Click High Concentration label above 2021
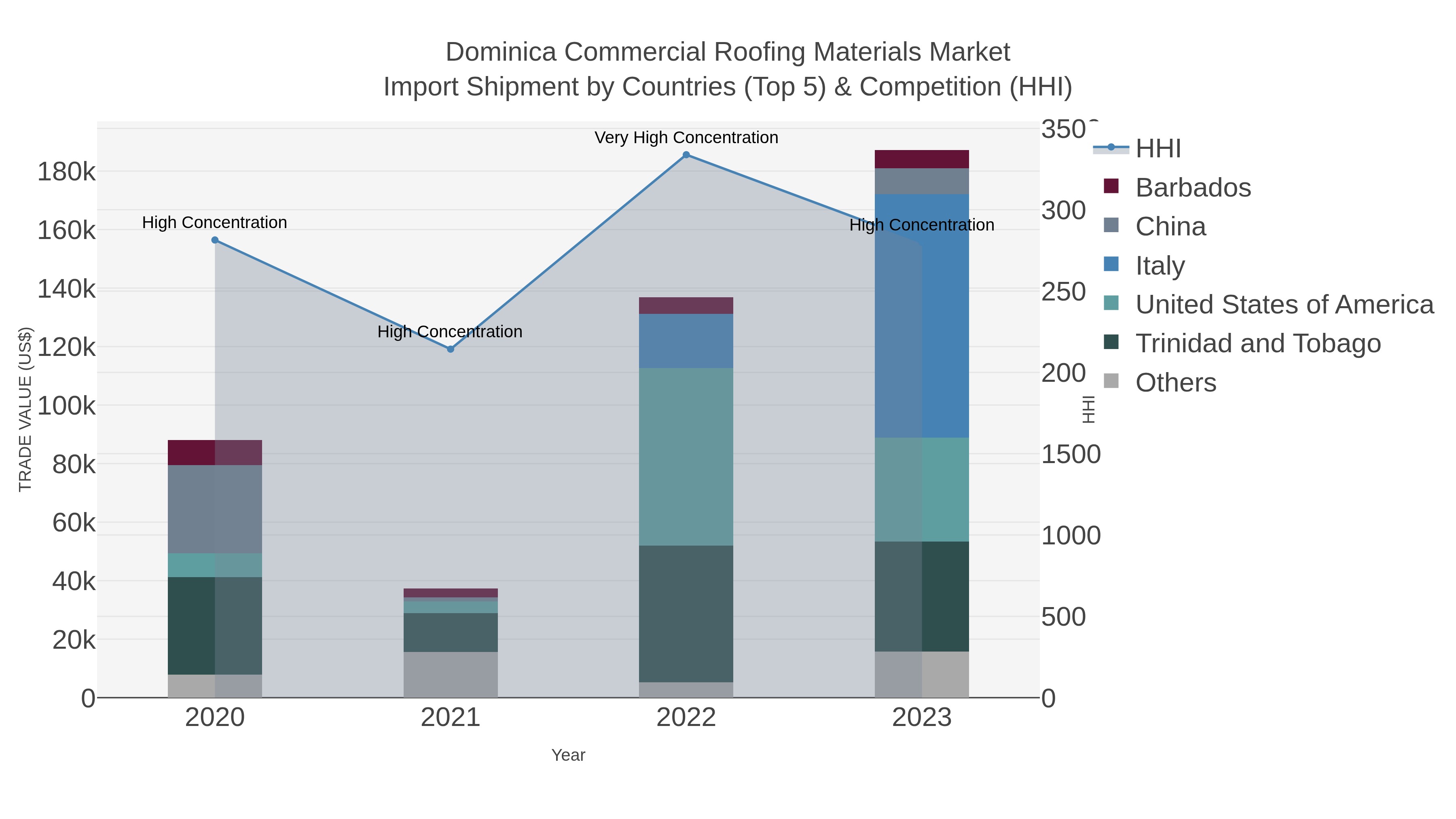The width and height of the screenshot is (1456, 819). click(x=450, y=332)
